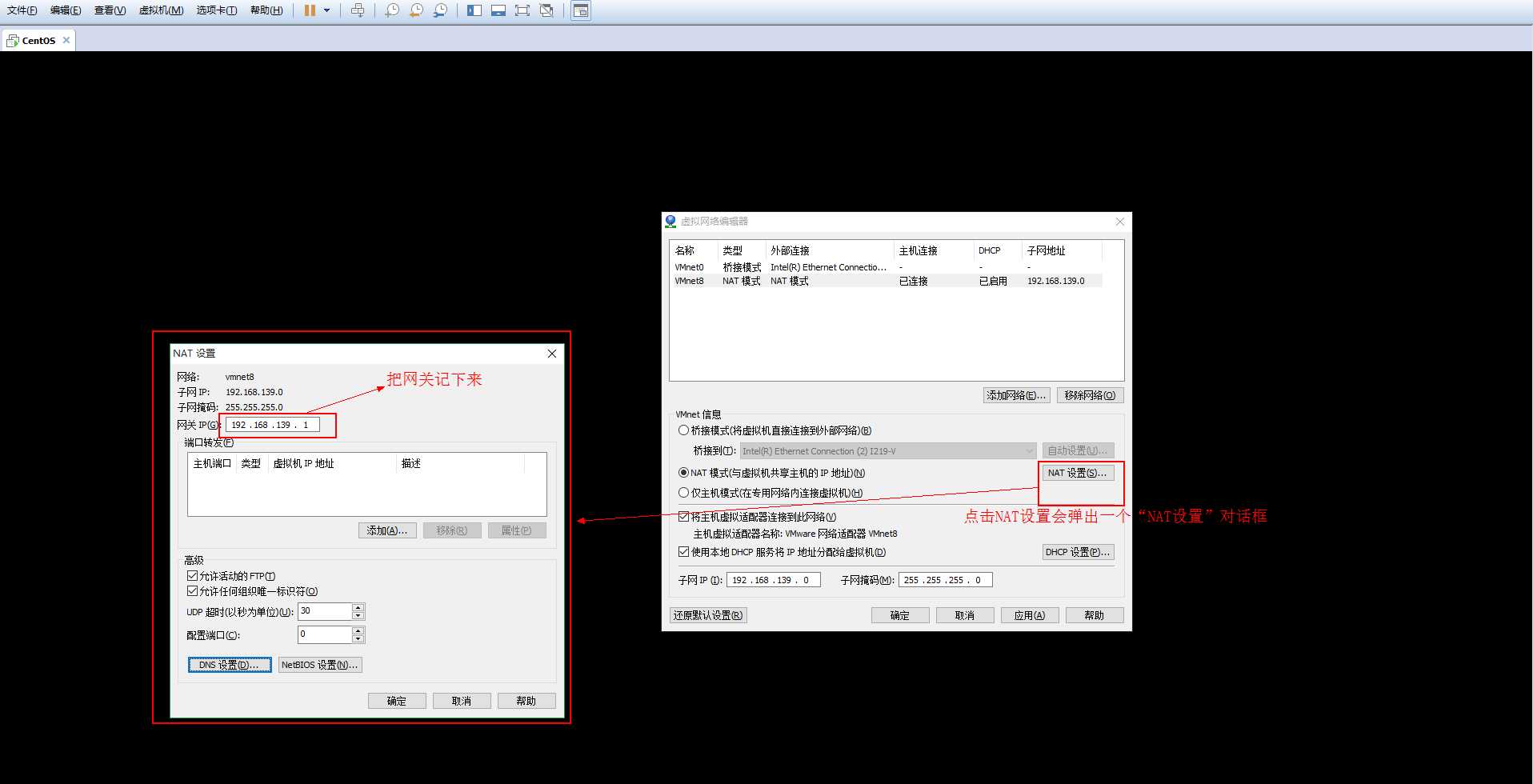The image size is (1533, 784).
Task: Open the 查看(V) menu
Action: [x=110, y=10]
